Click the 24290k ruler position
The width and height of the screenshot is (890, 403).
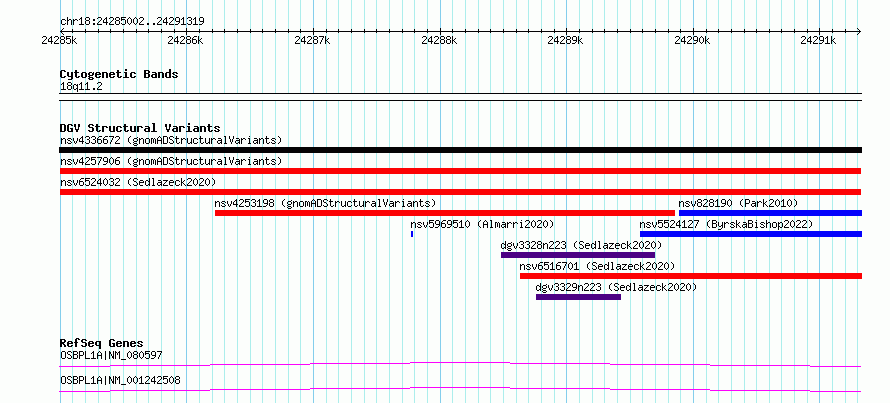[x=692, y=41]
